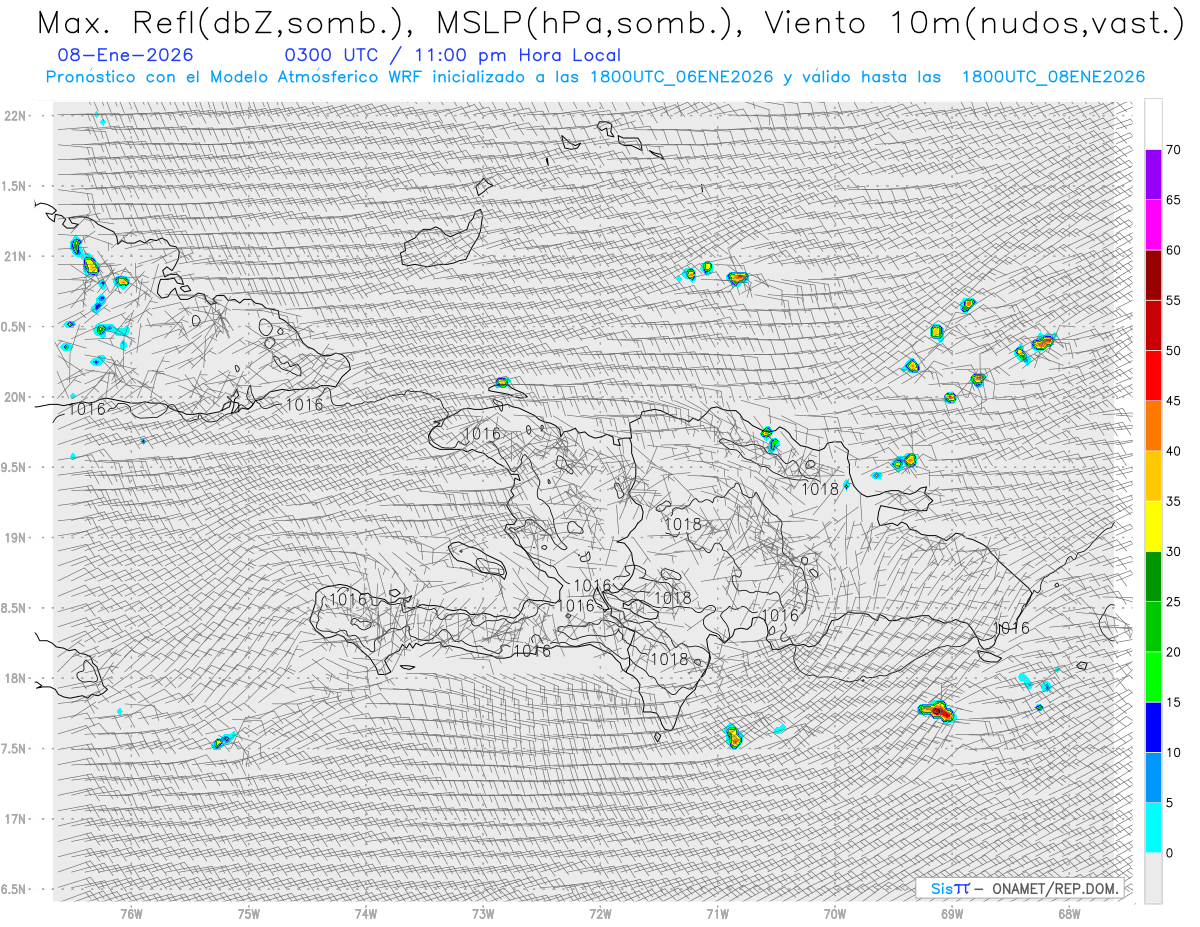Choose the dark green 25-30 dBZ band
This screenshot has height=927, width=1200.
(x=1153, y=576)
